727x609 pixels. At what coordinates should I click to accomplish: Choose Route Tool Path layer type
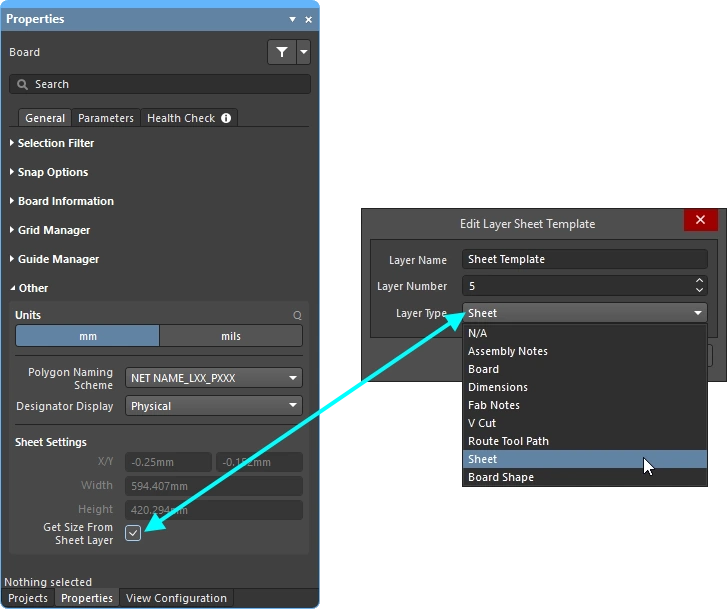[x=585, y=441]
